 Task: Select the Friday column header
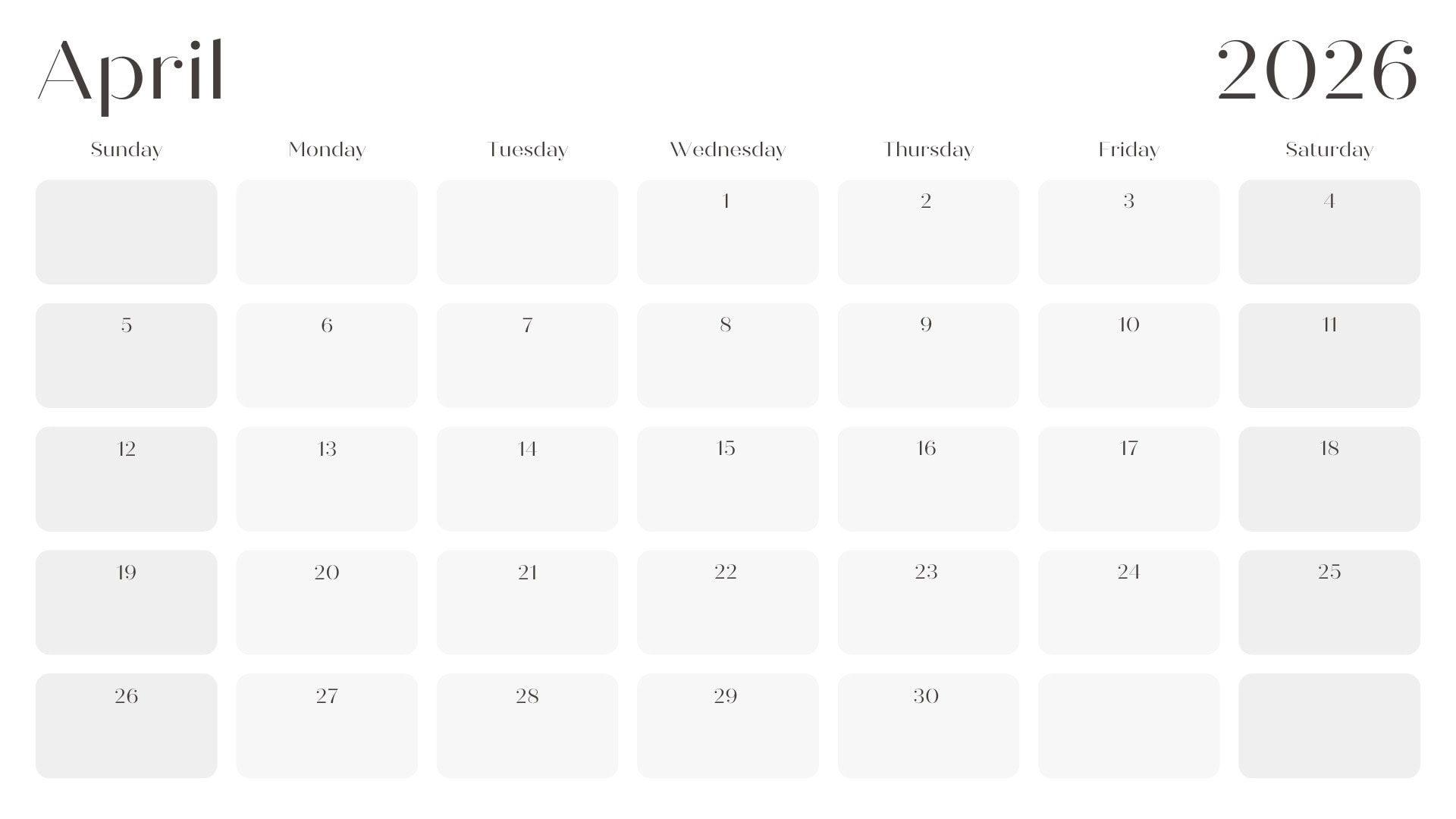[1128, 149]
